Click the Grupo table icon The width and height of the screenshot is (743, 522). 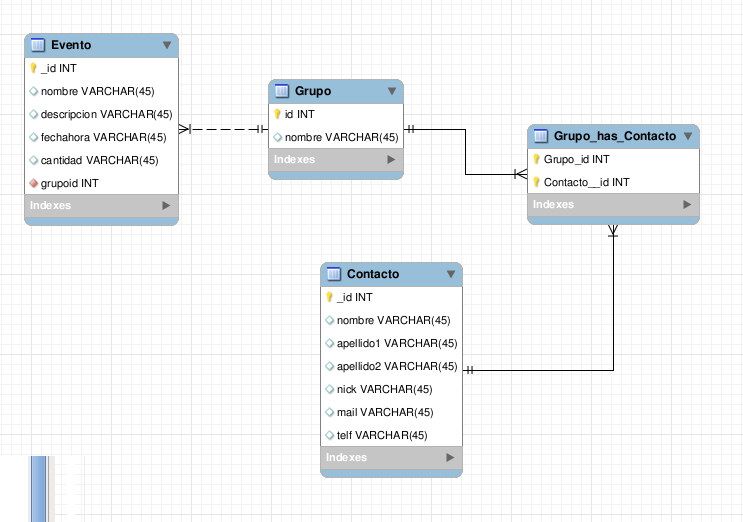282,91
